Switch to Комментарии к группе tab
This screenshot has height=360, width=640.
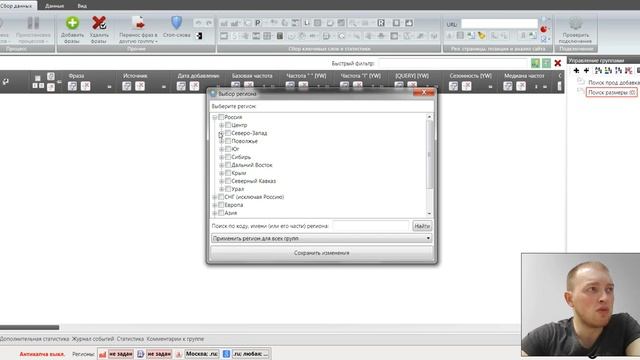175,339
